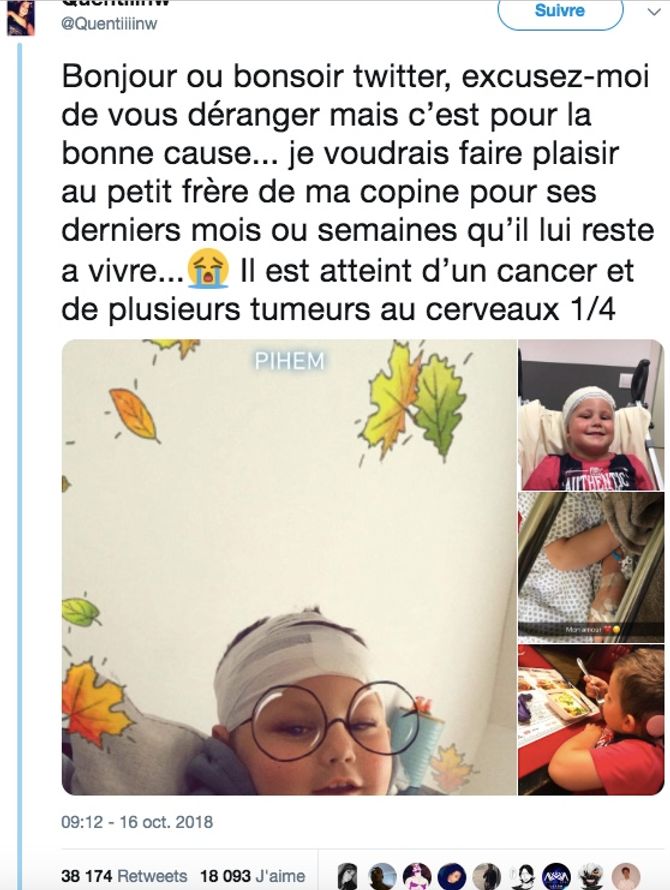This screenshot has height=890, width=670.
Task: Click the Suivre follow button
Action: pos(560,11)
